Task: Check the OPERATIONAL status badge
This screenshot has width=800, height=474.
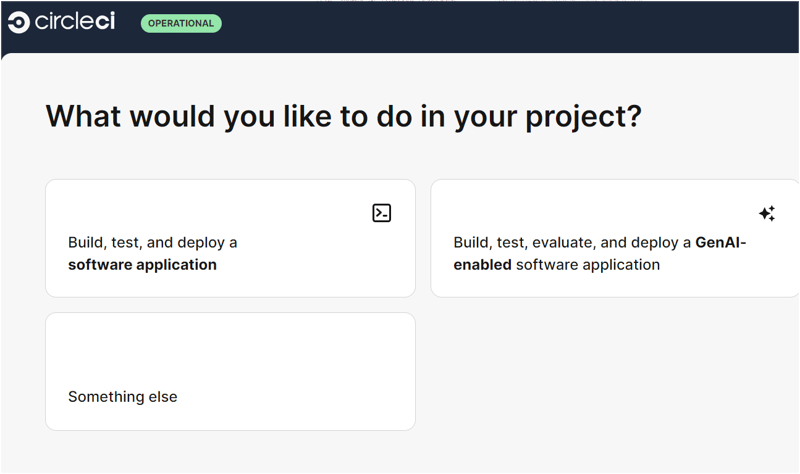Action: click(181, 23)
